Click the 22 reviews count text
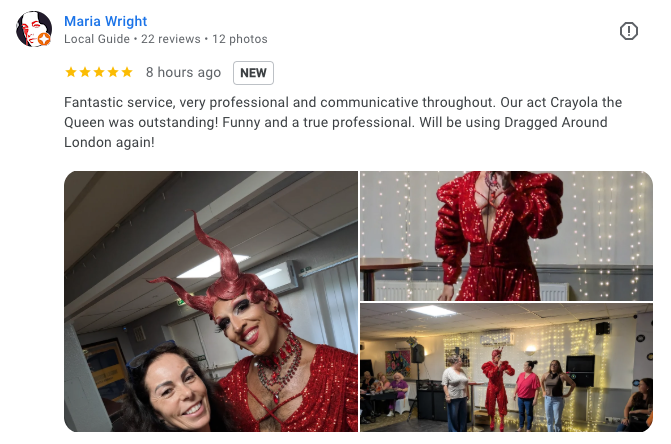 pyautogui.click(x=170, y=39)
